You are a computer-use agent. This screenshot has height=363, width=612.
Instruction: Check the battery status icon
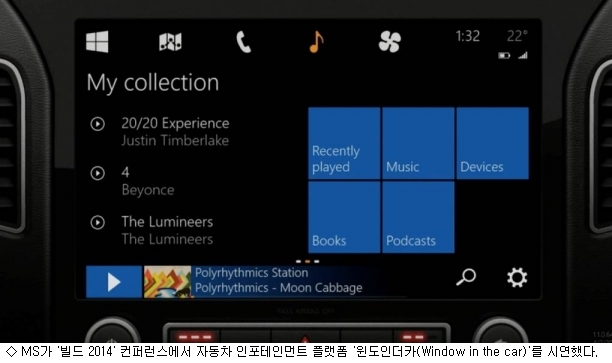[x=504, y=56]
